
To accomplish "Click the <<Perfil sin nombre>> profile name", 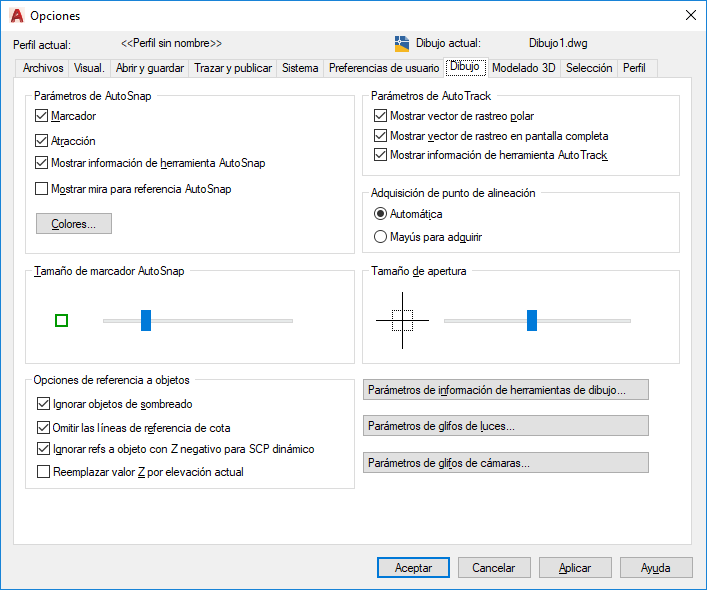I will click(x=171, y=43).
